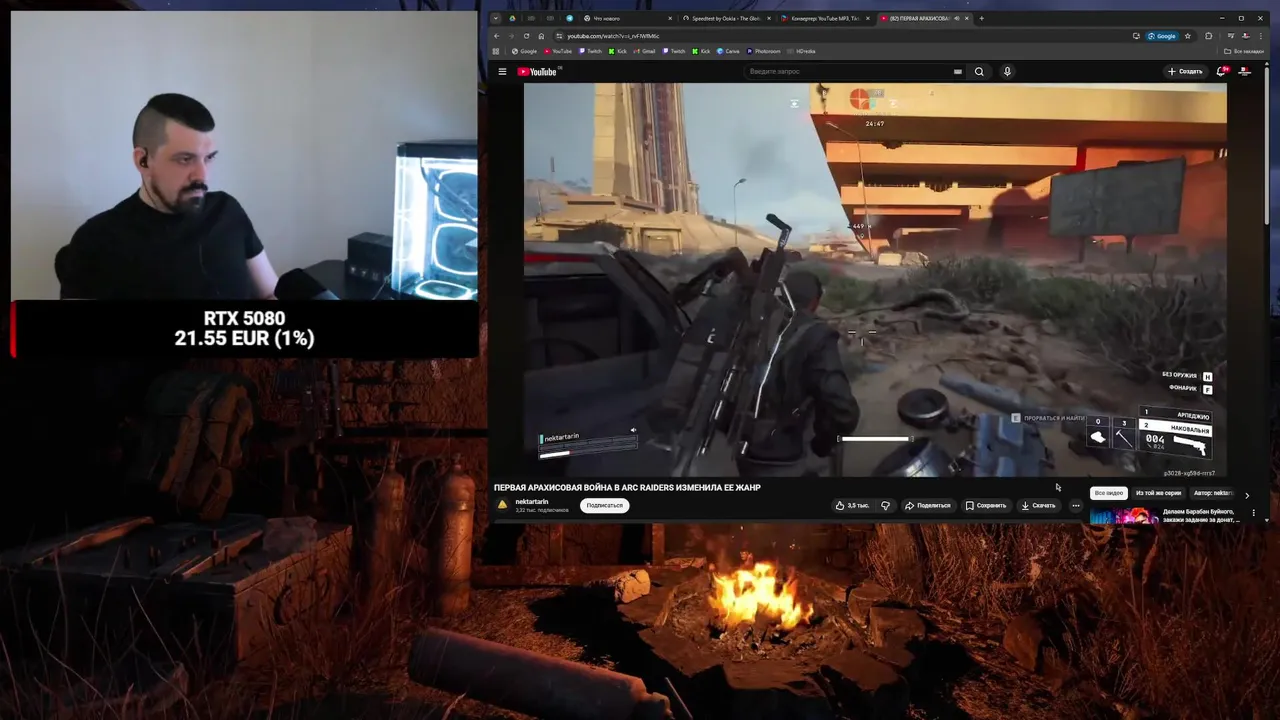Open the HDrezka bookmark
The height and width of the screenshot is (720, 1280).
802,51
